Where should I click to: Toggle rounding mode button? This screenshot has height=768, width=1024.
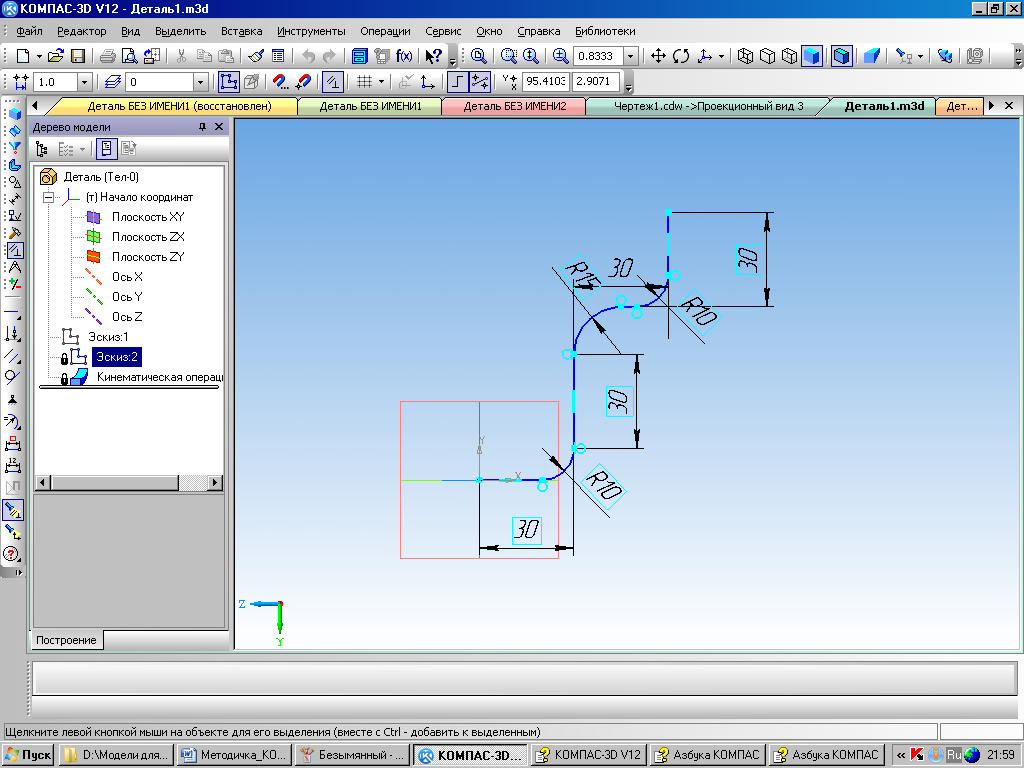pos(480,82)
